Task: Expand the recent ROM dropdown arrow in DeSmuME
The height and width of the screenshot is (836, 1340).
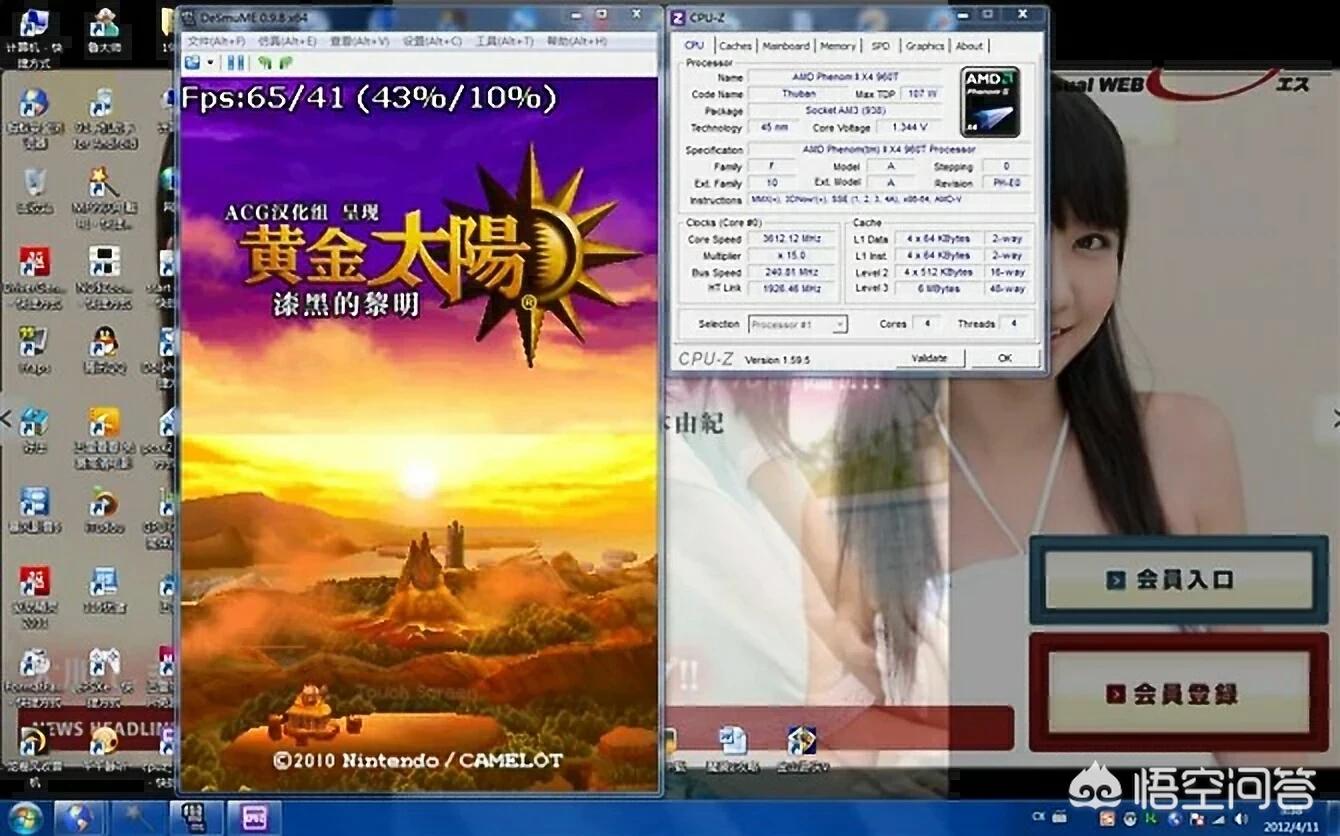Action: (210, 62)
